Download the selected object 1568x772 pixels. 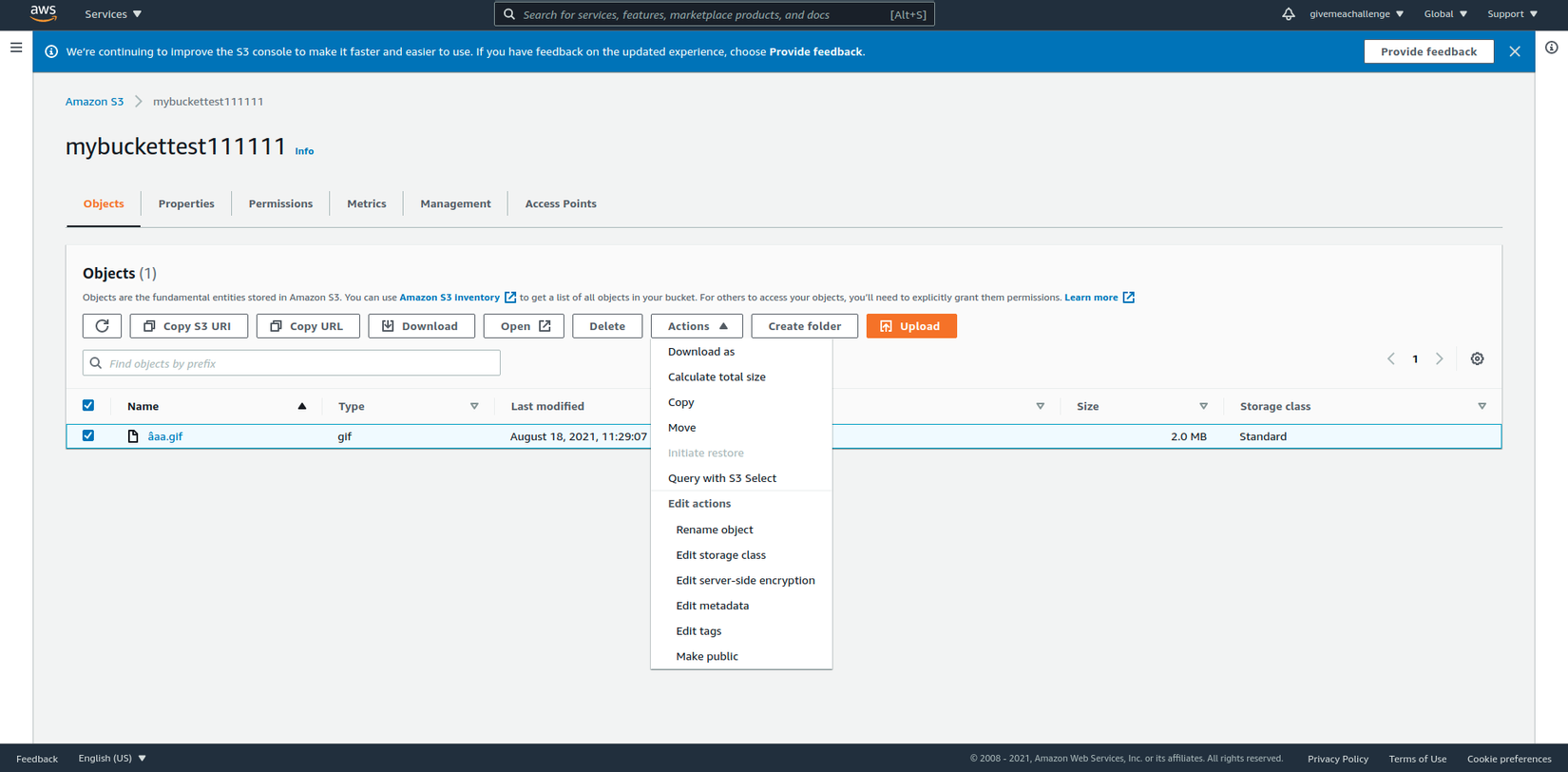pyautogui.click(x=421, y=326)
